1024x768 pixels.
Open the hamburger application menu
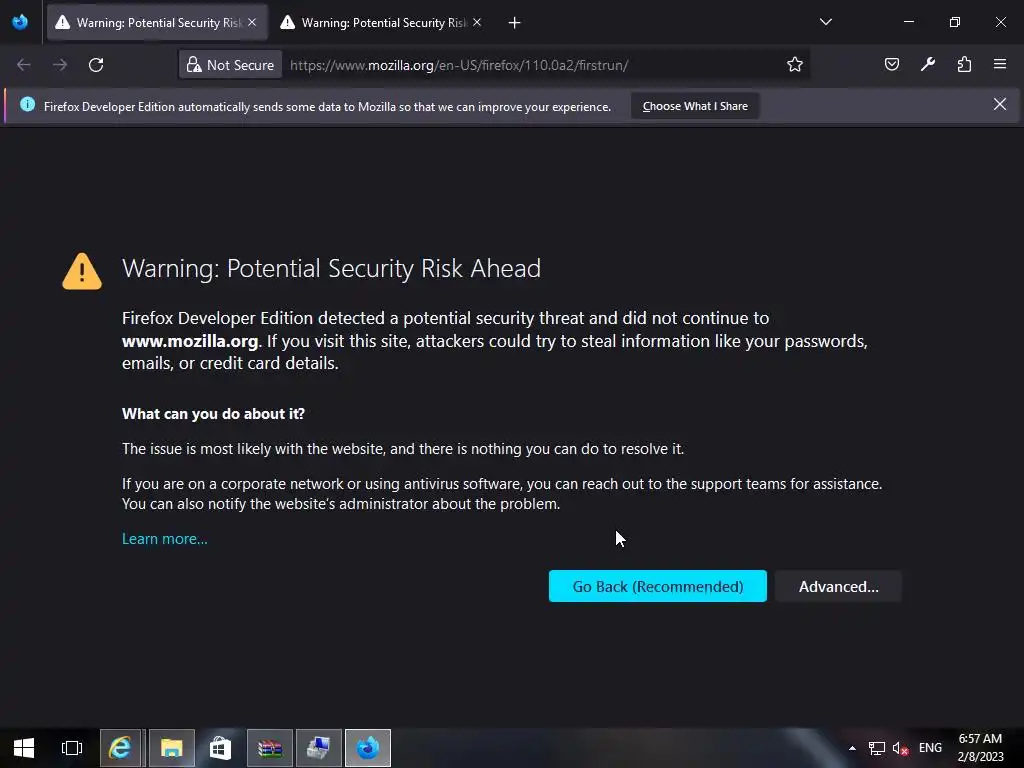click(x=1000, y=65)
